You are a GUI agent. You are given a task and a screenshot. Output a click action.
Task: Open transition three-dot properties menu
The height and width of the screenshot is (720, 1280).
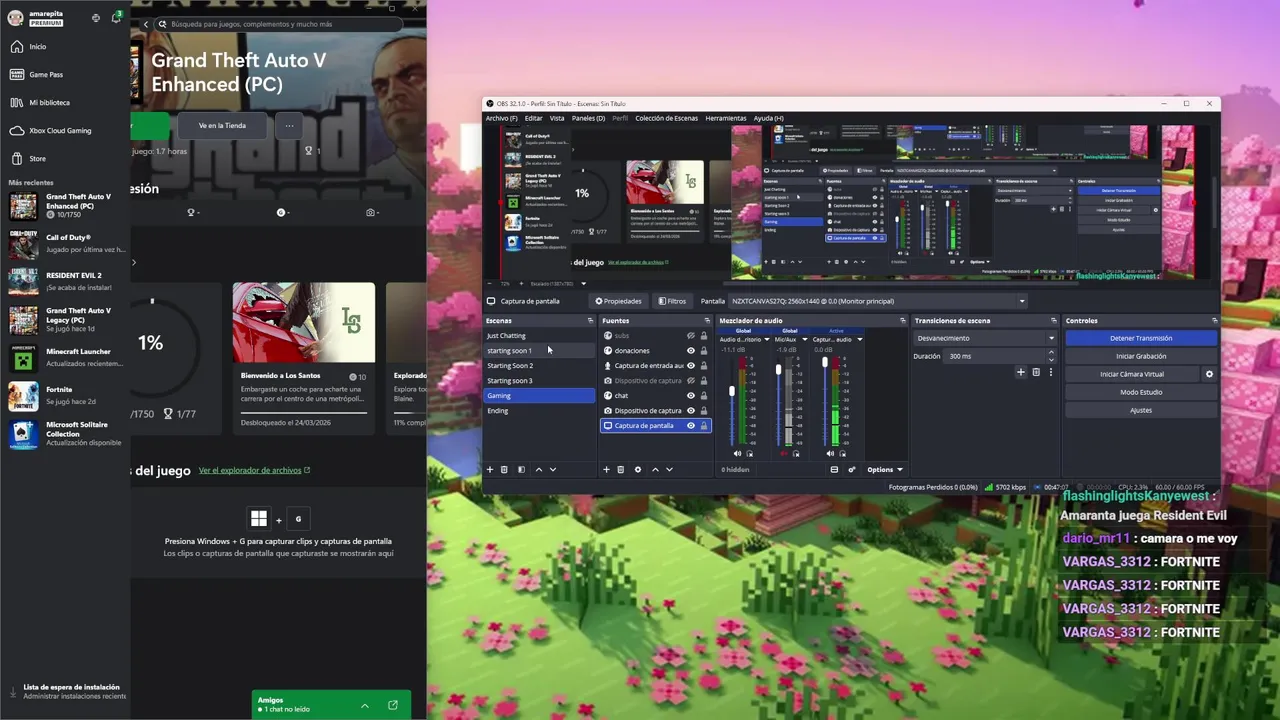(1051, 372)
